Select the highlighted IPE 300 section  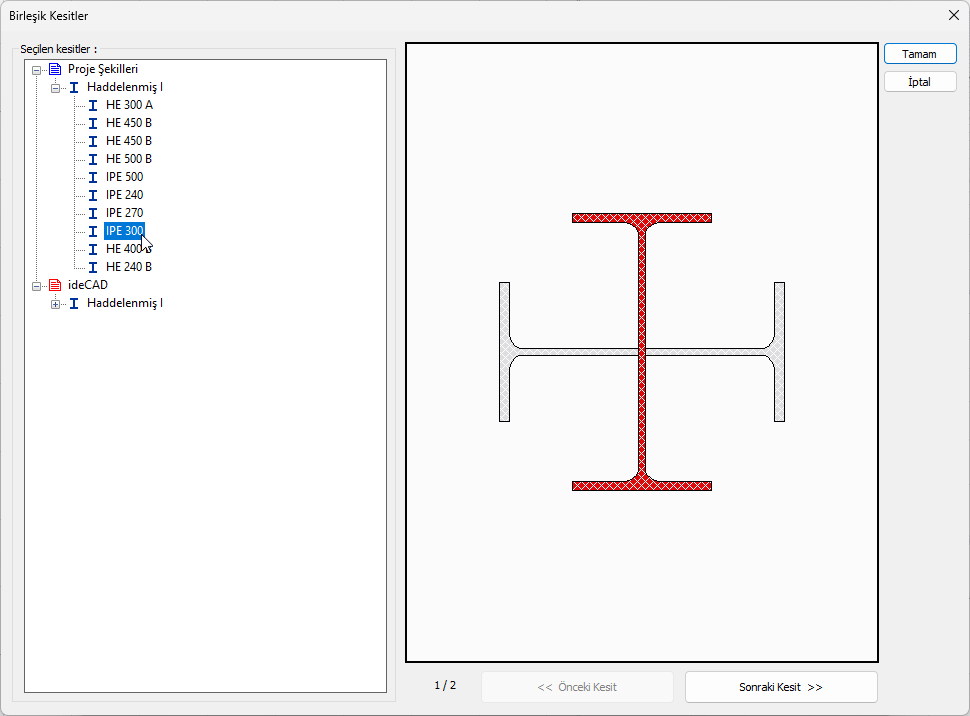[124, 231]
